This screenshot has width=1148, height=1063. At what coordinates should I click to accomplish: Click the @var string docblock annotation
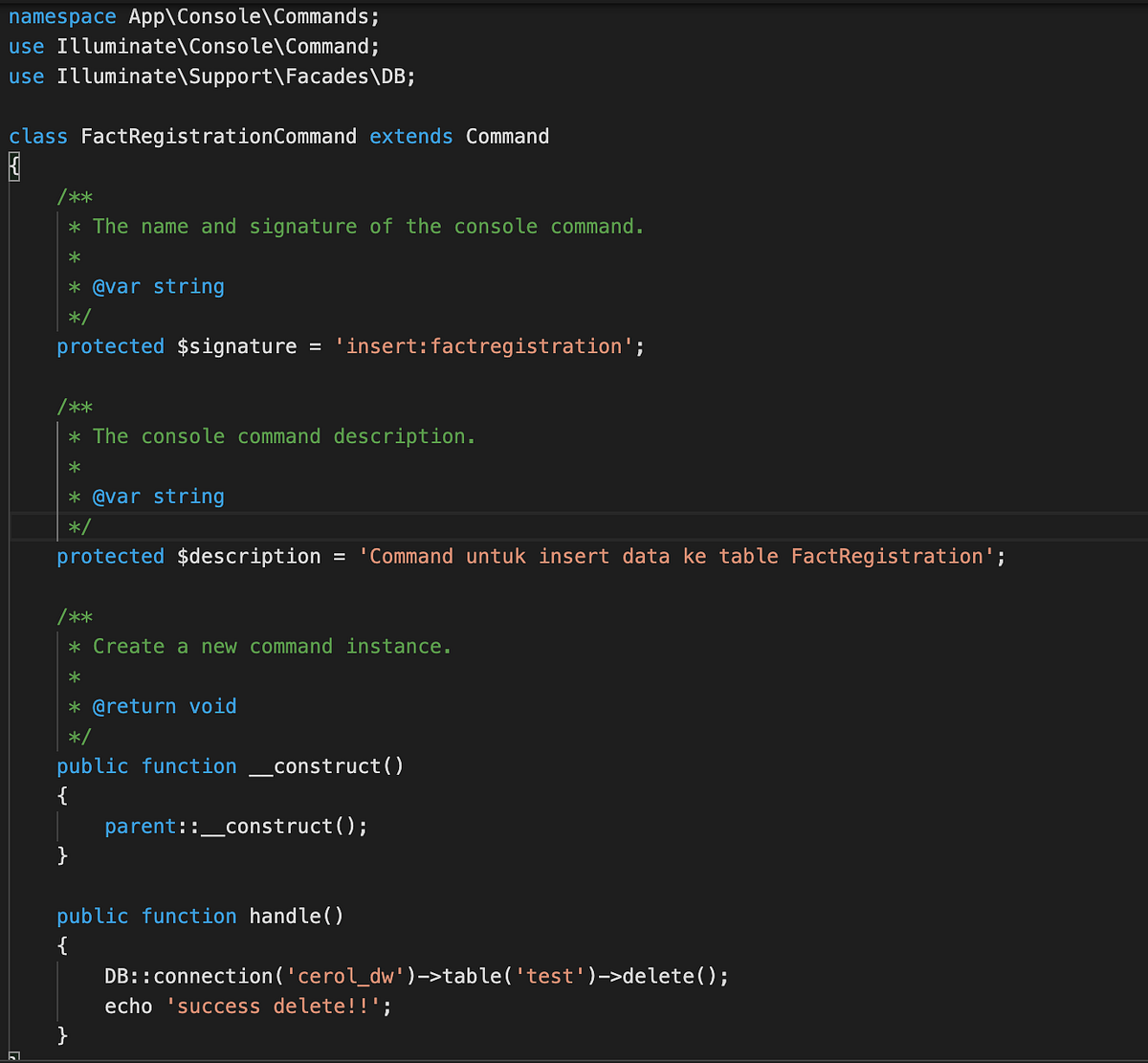(x=158, y=286)
